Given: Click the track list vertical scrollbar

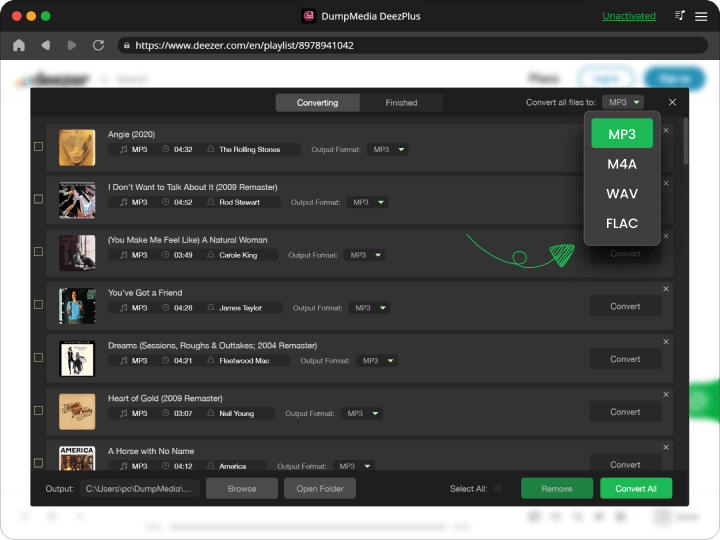Looking at the screenshot, I should coord(686,141).
